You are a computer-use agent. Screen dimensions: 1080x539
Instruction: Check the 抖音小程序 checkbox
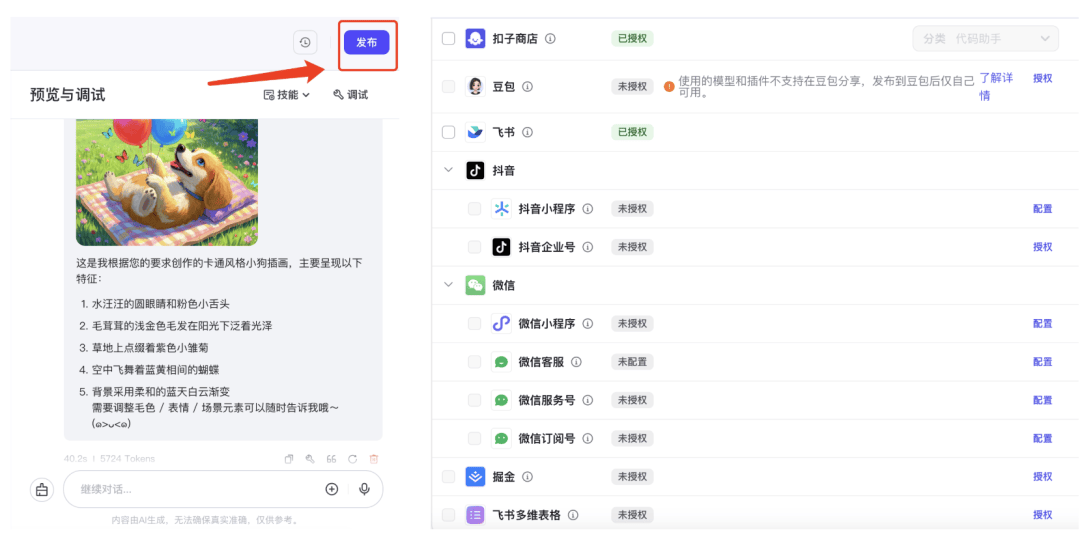click(475, 209)
